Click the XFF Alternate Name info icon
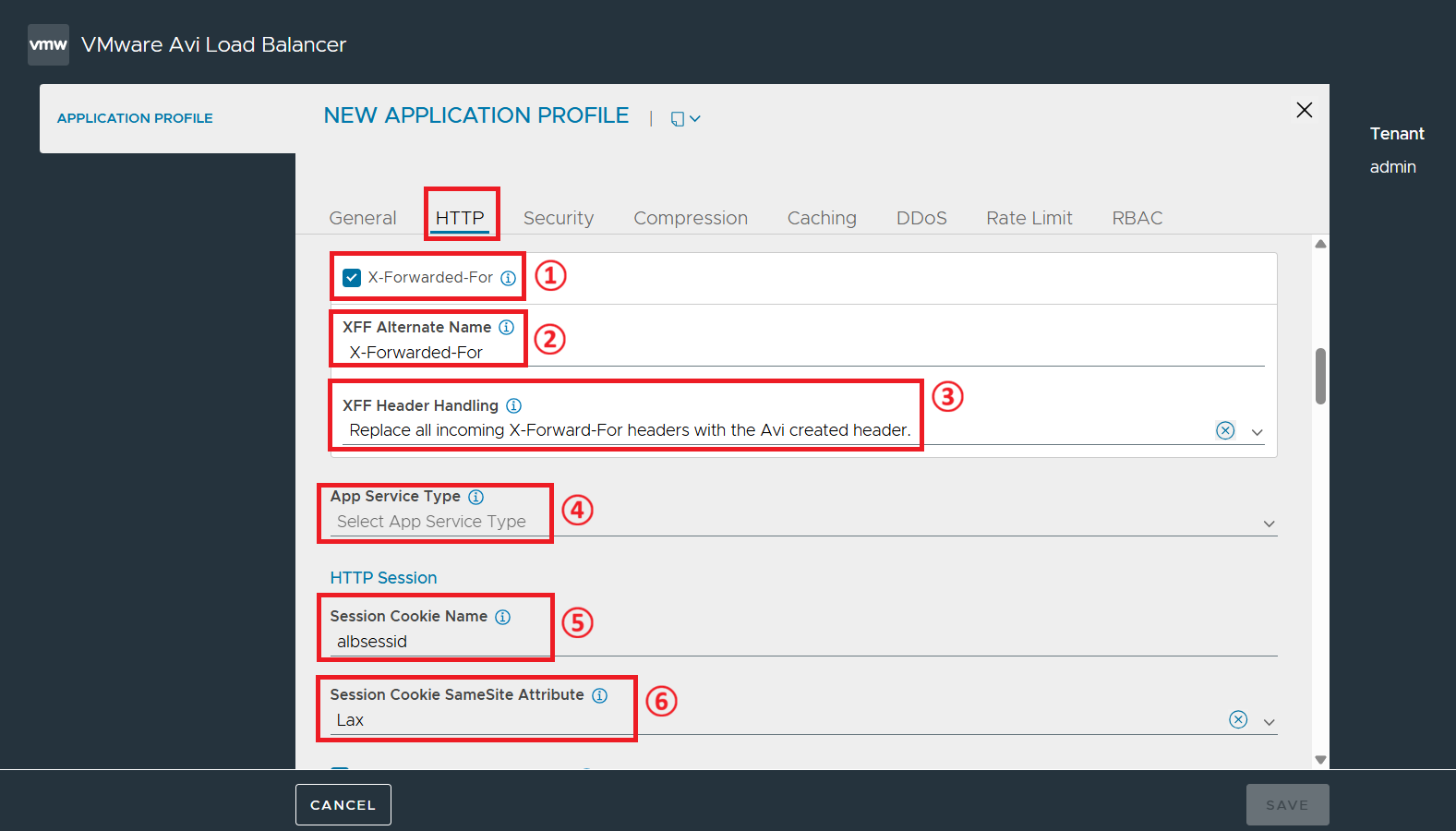This screenshot has height=831, width=1456. coord(507,327)
